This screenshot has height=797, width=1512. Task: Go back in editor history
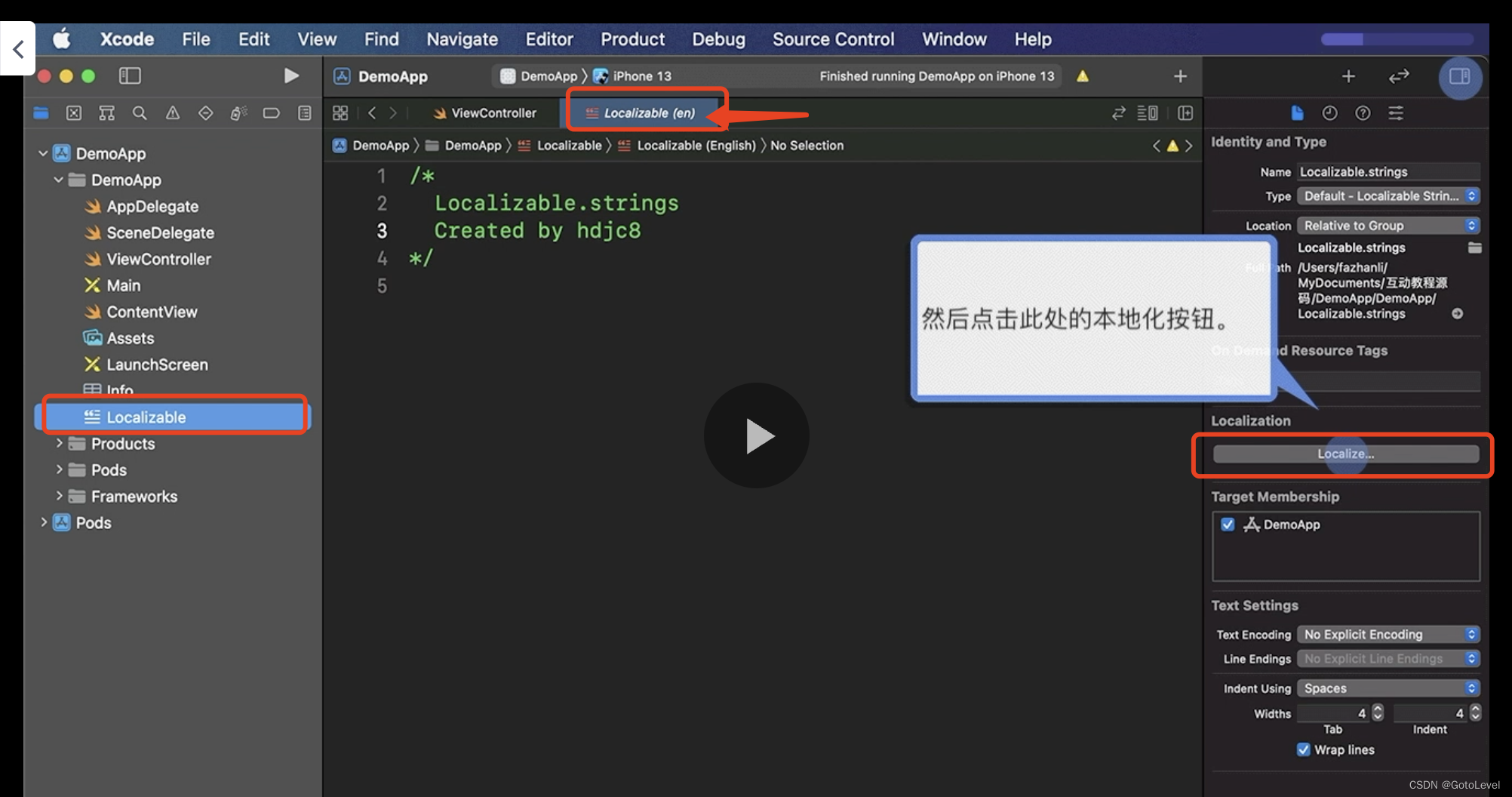(372, 113)
